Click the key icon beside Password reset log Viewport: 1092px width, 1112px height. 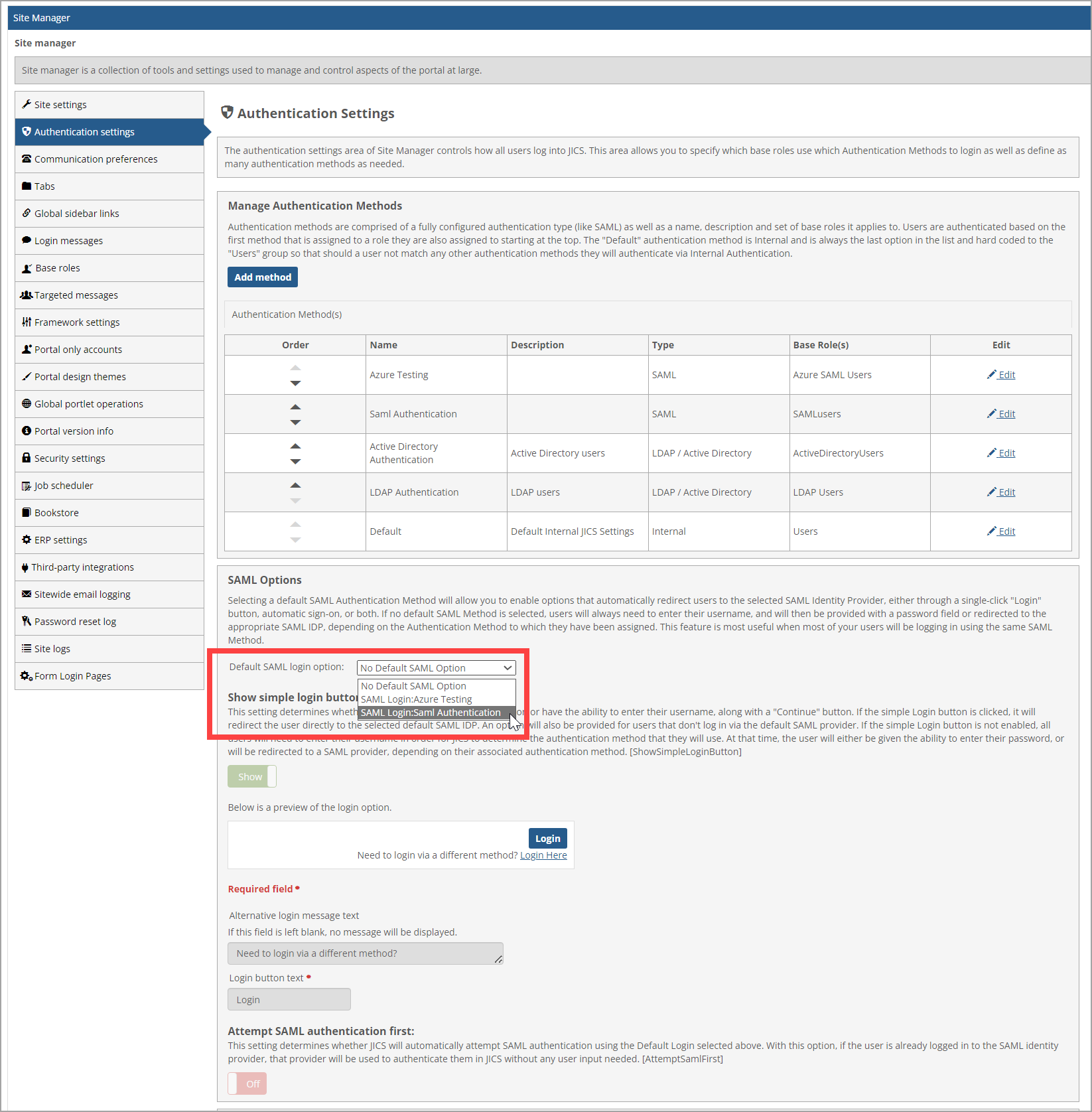click(27, 621)
